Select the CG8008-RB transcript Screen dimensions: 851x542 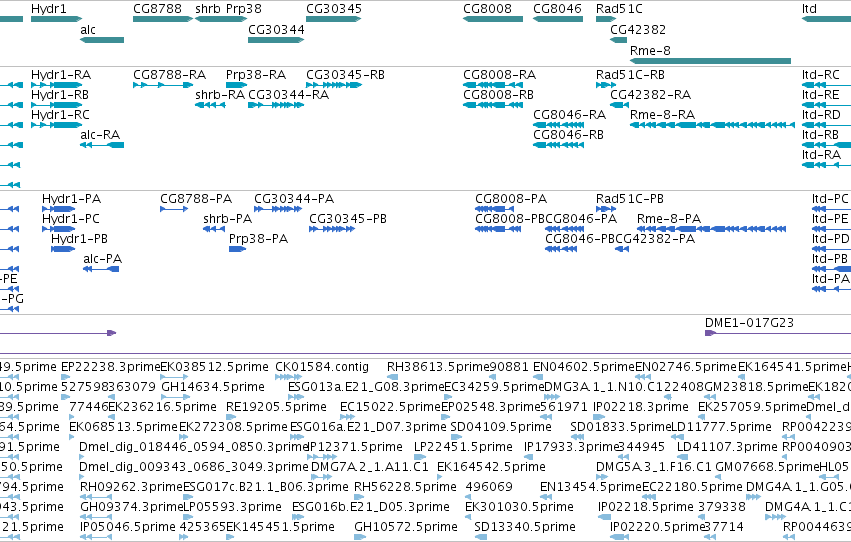(x=493, y=105)
